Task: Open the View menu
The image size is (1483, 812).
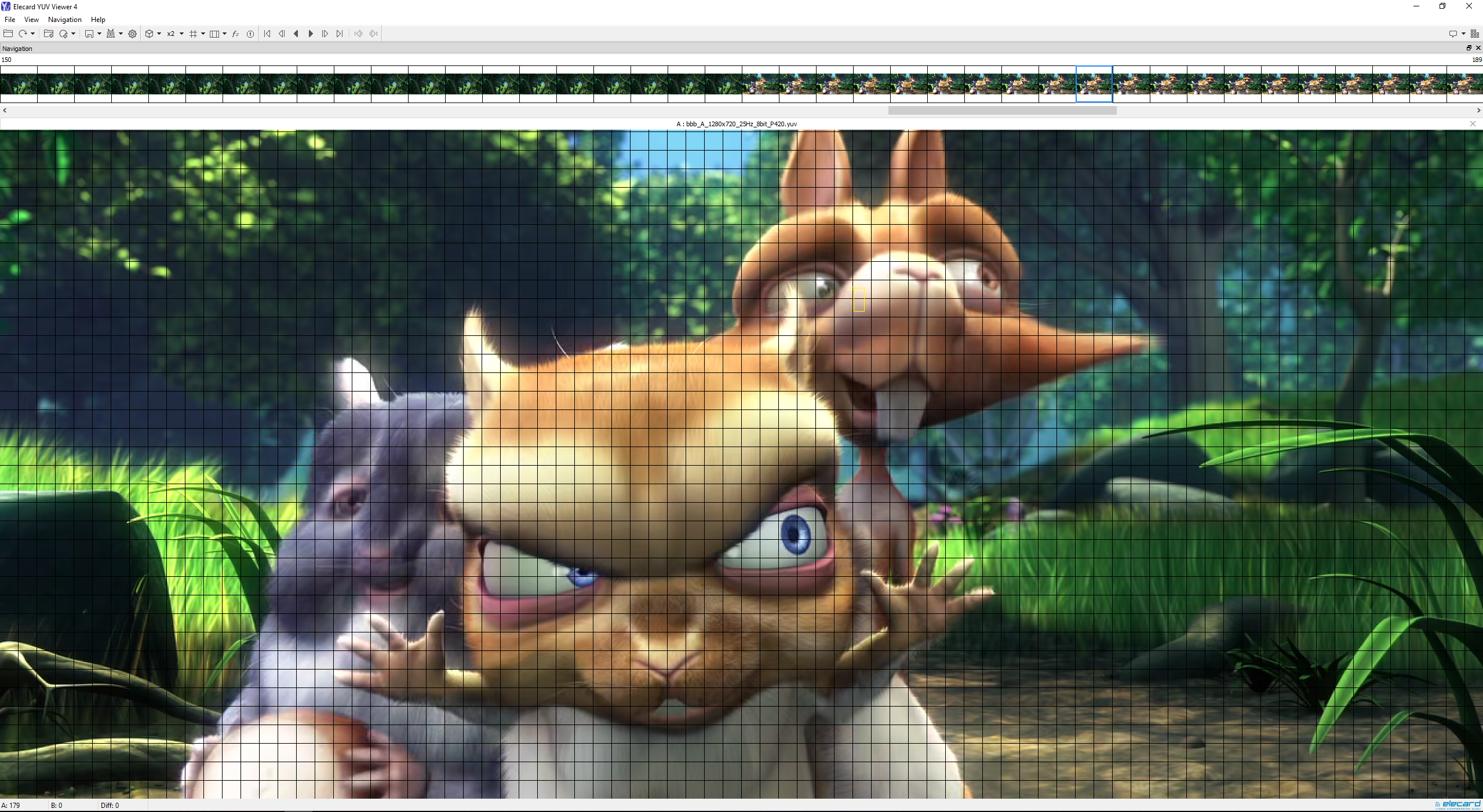Action: 31,19
